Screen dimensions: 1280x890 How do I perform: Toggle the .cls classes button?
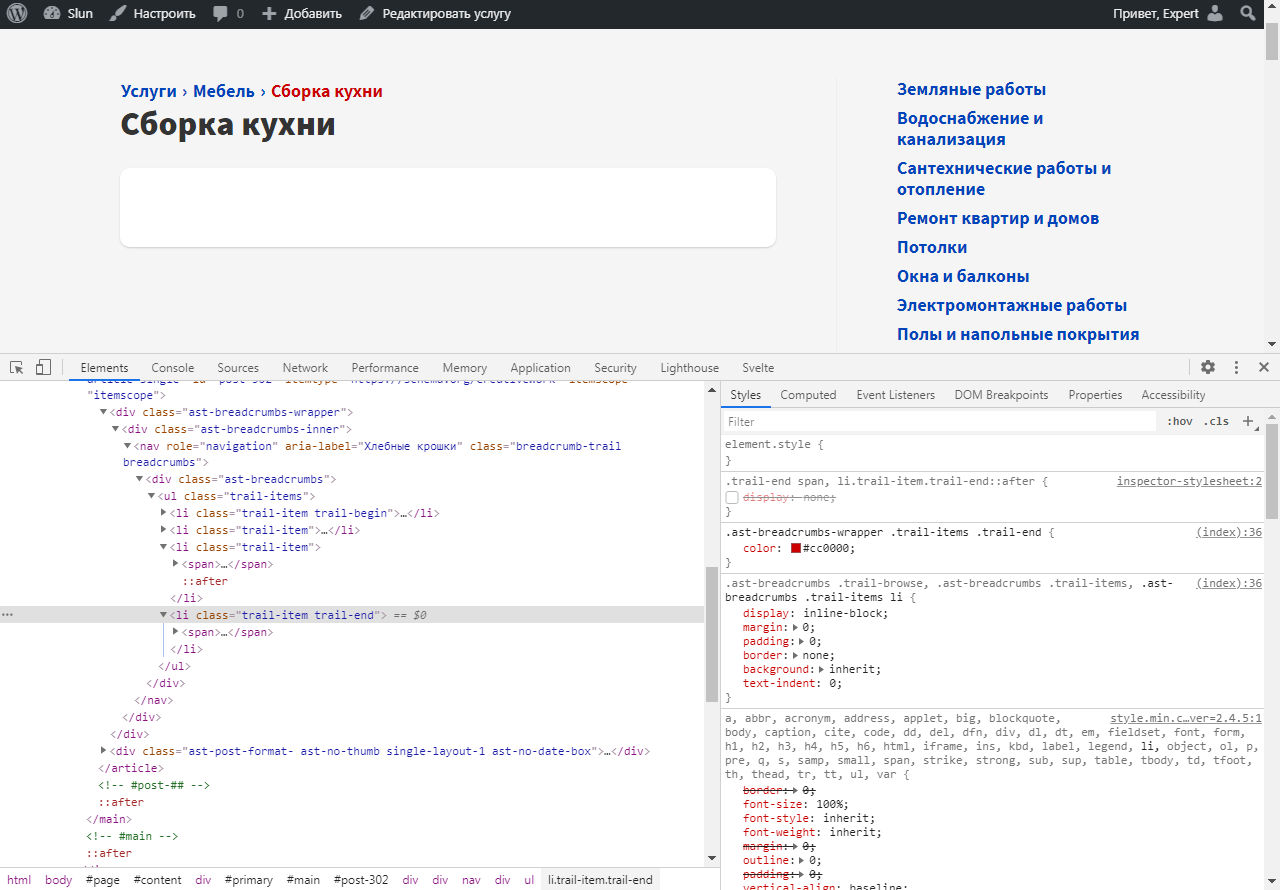(1216, 422)
